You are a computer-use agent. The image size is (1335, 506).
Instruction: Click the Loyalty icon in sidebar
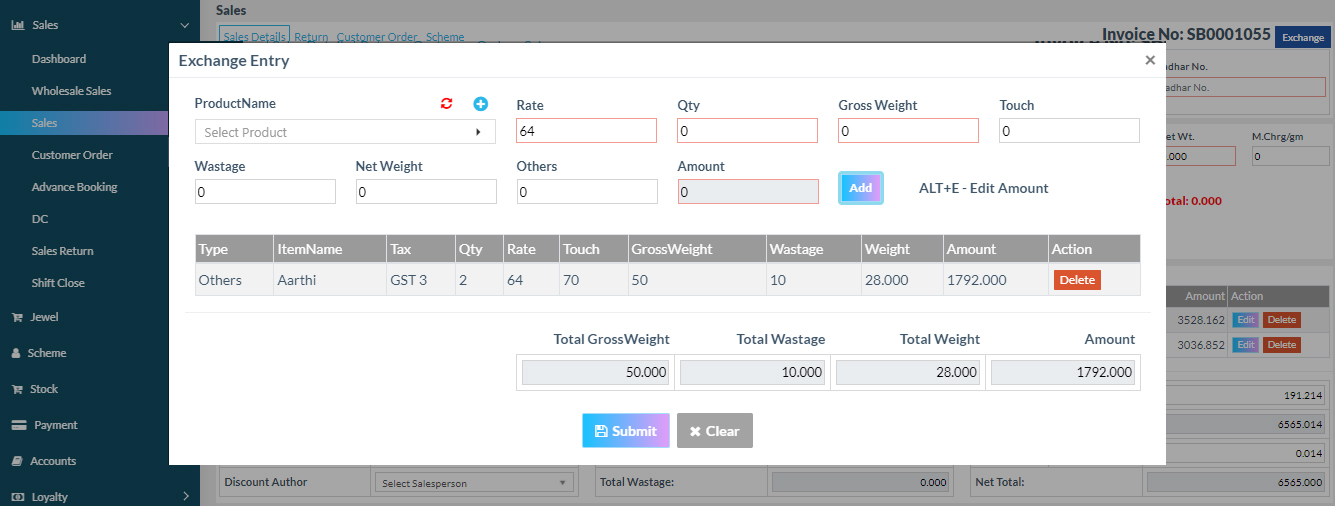pos(17,497)
